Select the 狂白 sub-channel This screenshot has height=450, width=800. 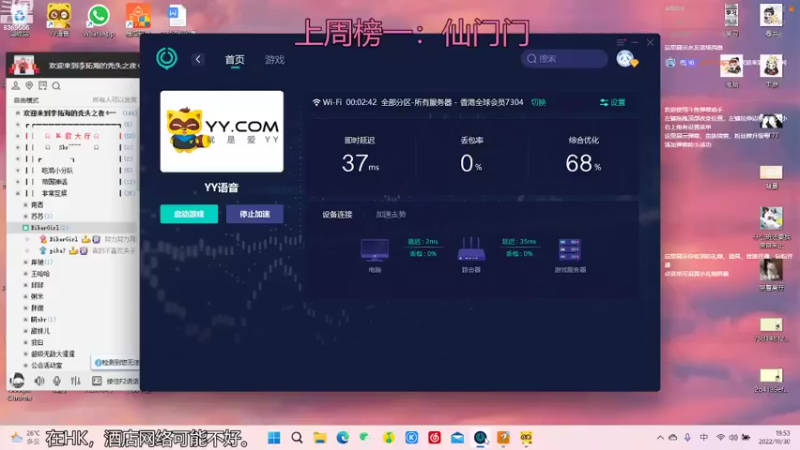tap(37, 342)
